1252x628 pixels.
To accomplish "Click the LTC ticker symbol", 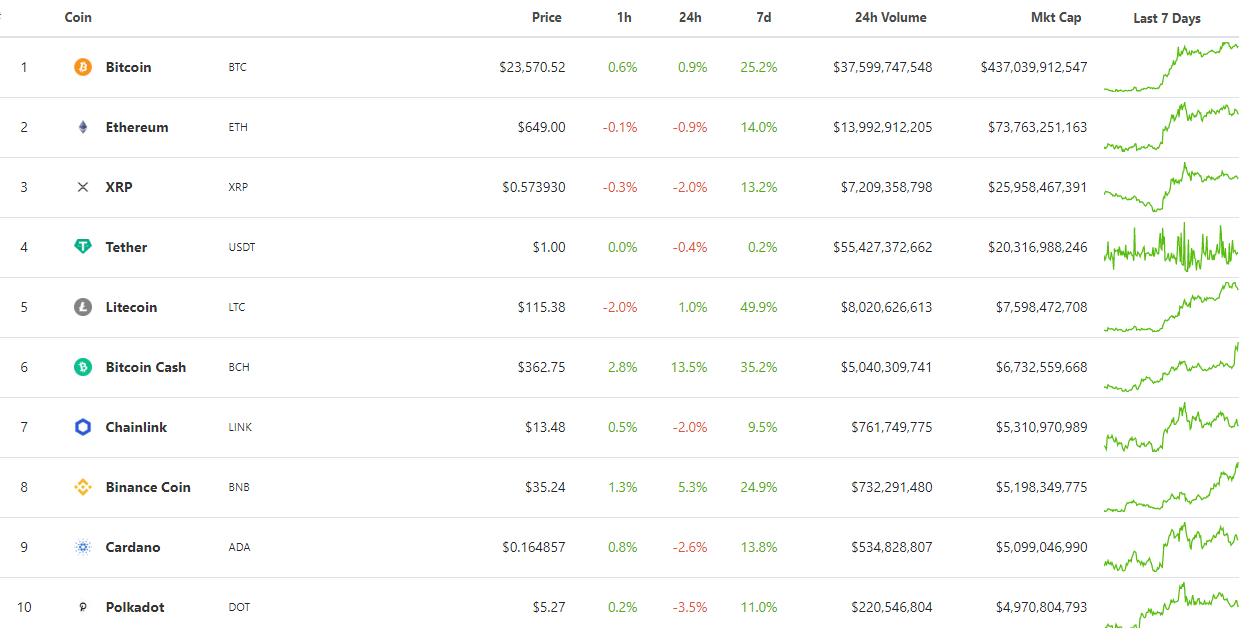I will click(237, 307).
